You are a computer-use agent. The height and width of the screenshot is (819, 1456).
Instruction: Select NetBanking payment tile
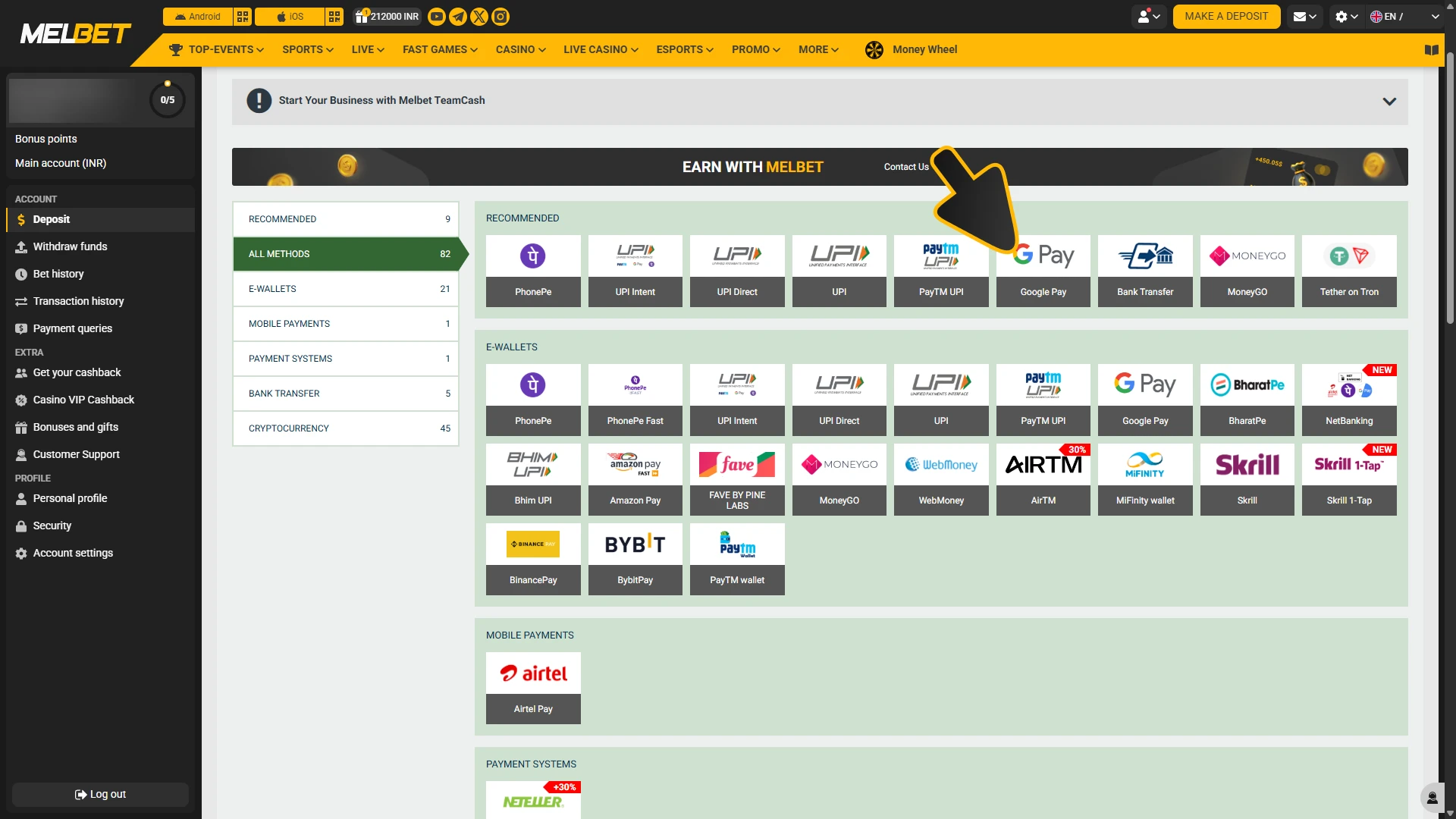[x=1349, y=400]
